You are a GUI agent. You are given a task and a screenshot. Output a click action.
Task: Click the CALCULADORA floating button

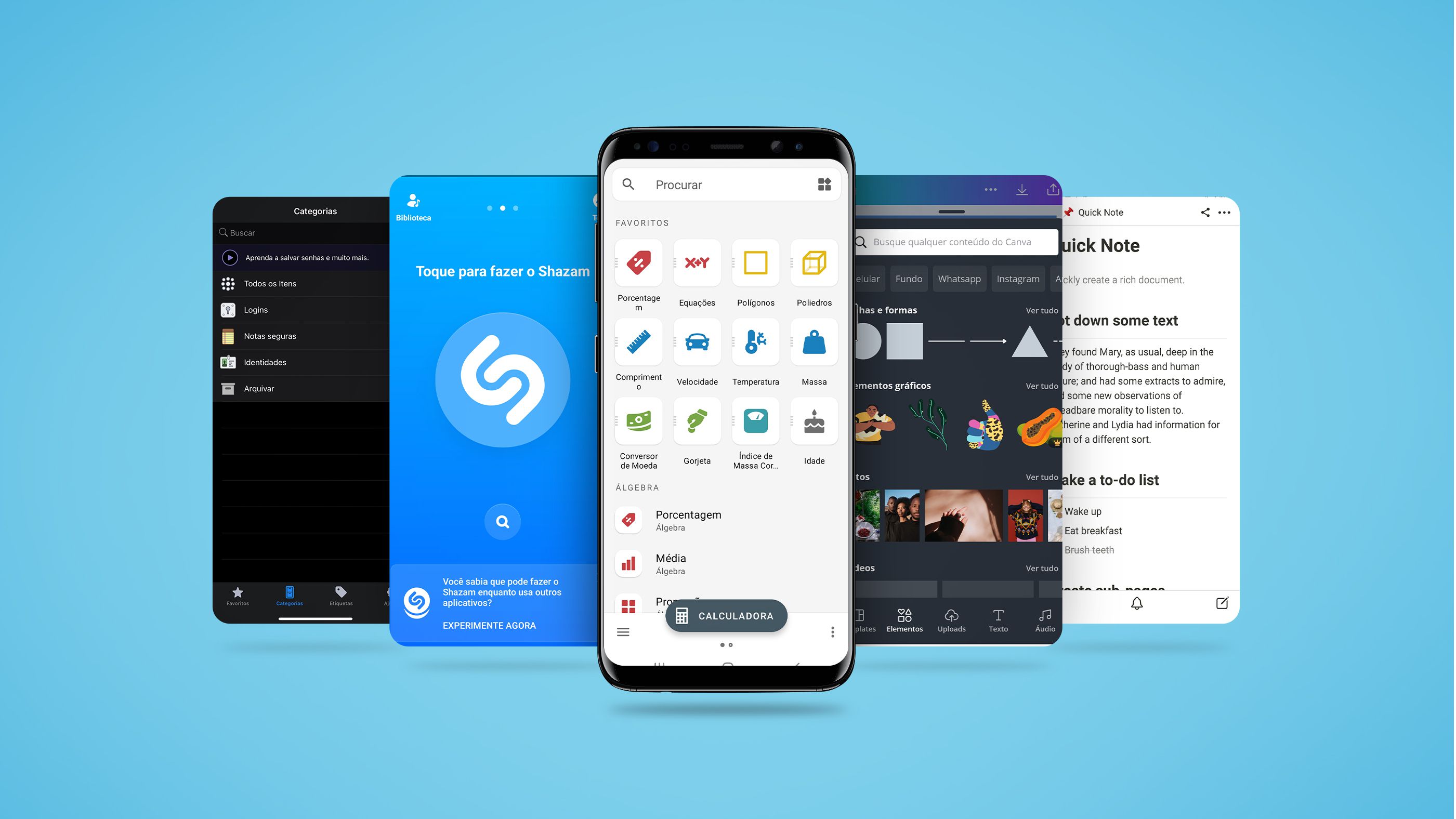click(x=726, y=615)
